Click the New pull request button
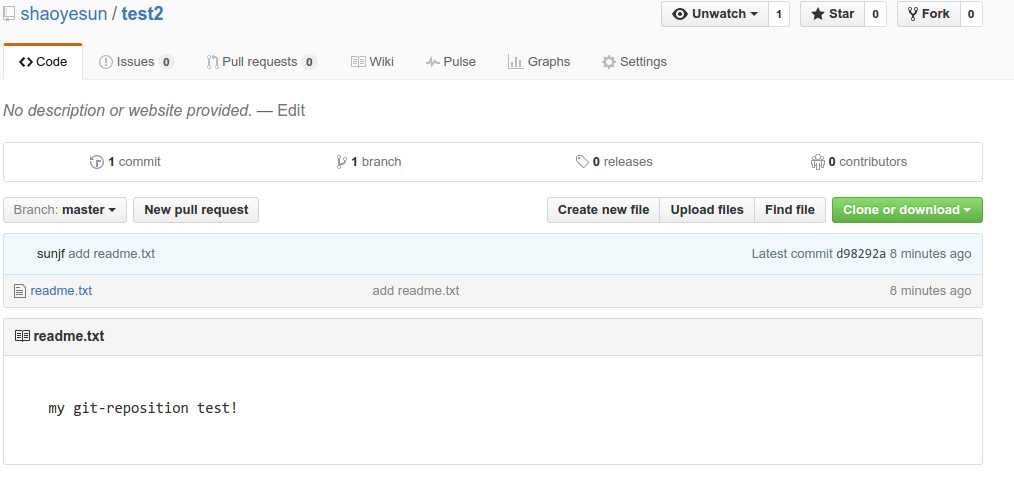The image size is (1014, 483). pos(196,210)
